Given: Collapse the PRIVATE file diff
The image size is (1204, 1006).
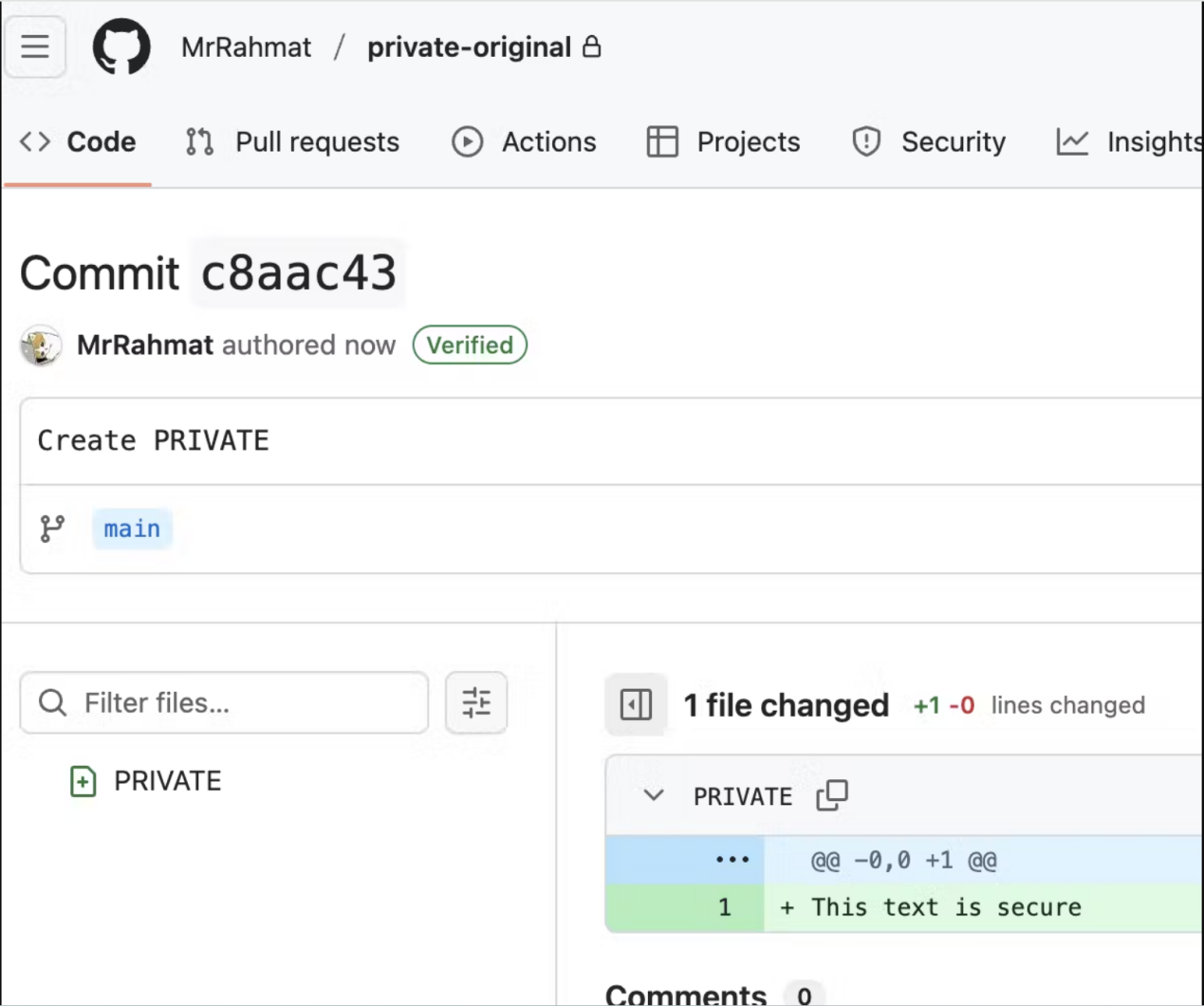Looking at the screenshot, I should click(x=654, y=795).
